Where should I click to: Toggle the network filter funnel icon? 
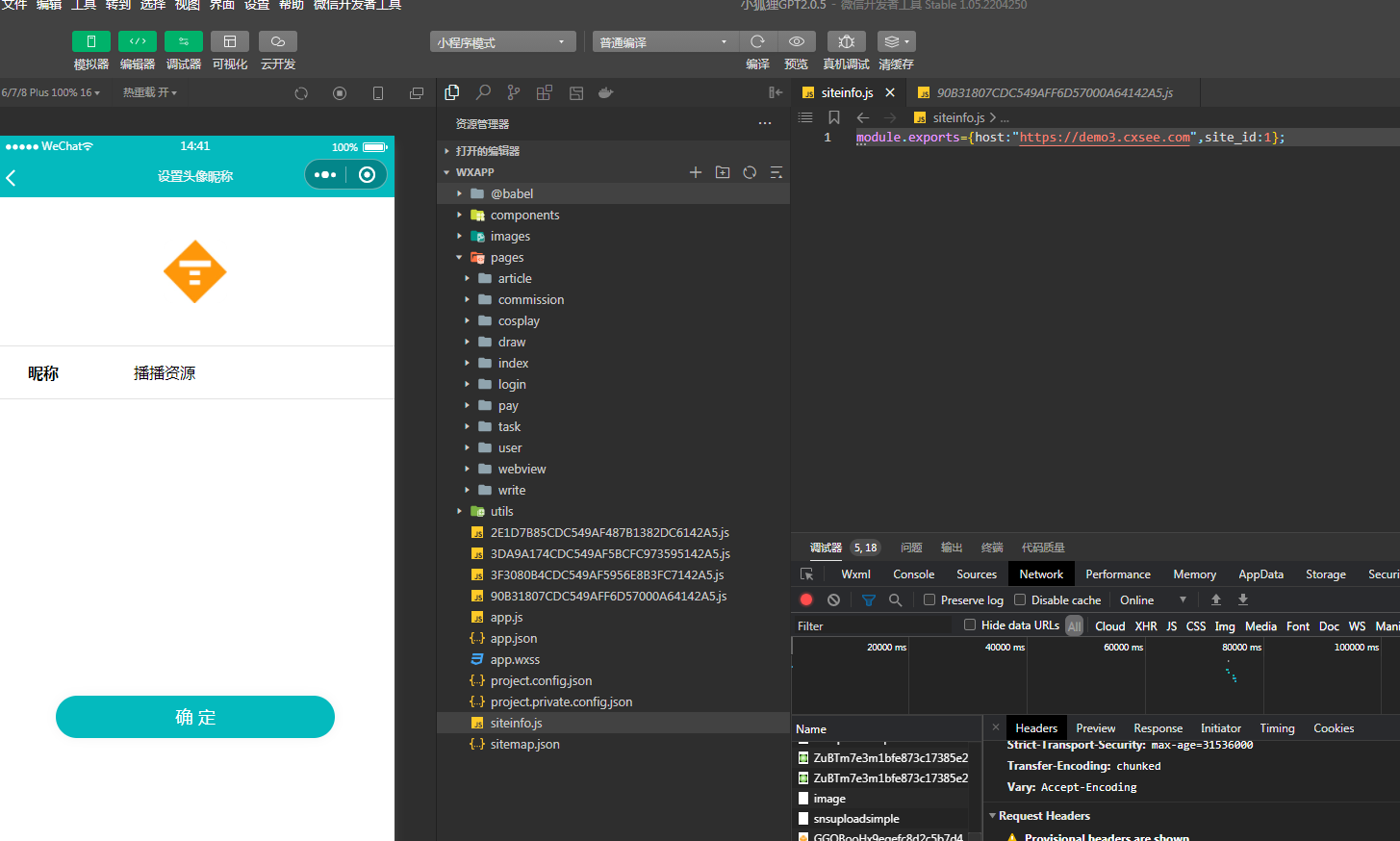869,599
